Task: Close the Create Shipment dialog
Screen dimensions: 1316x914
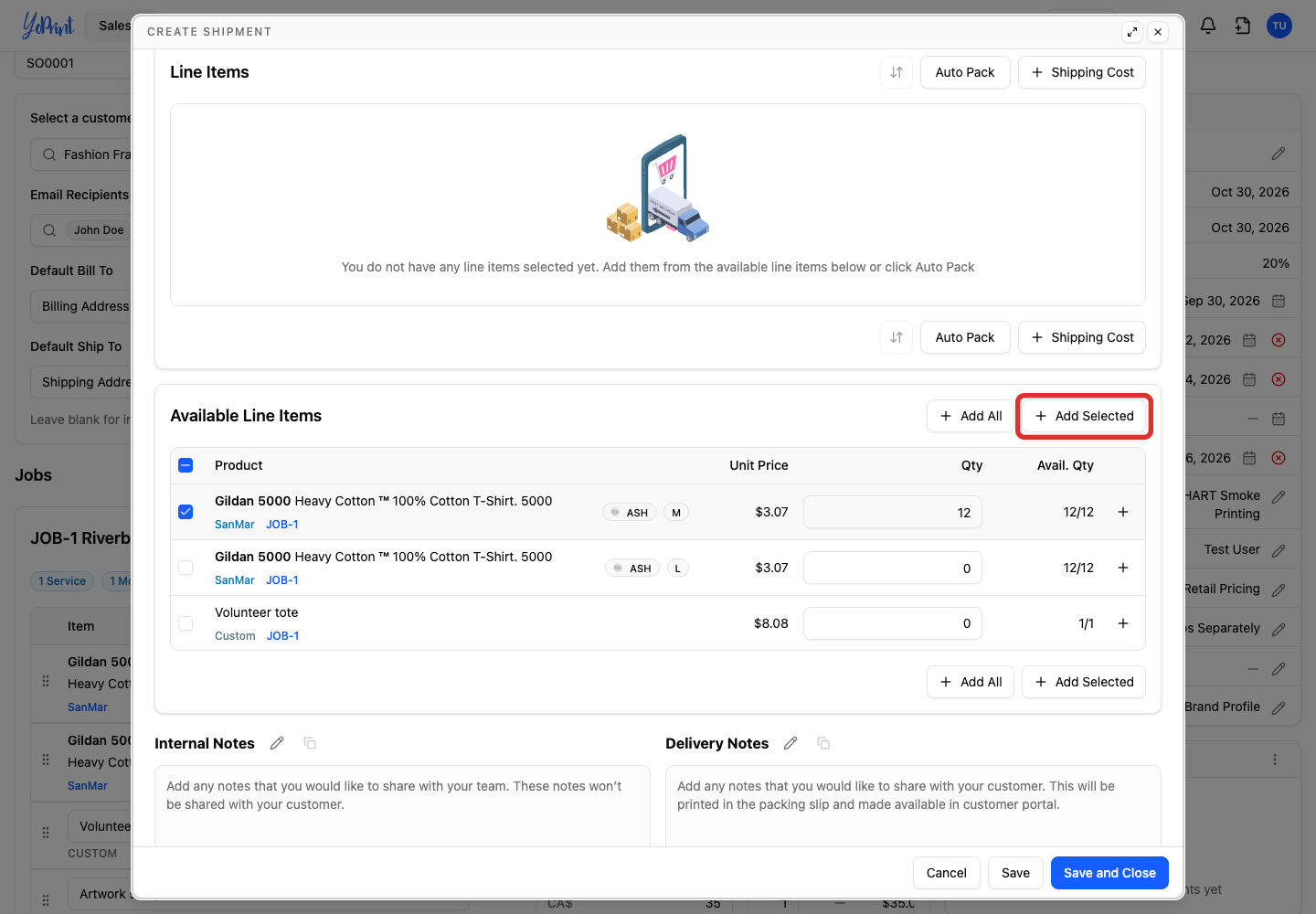Action: tap(1158, 32)
